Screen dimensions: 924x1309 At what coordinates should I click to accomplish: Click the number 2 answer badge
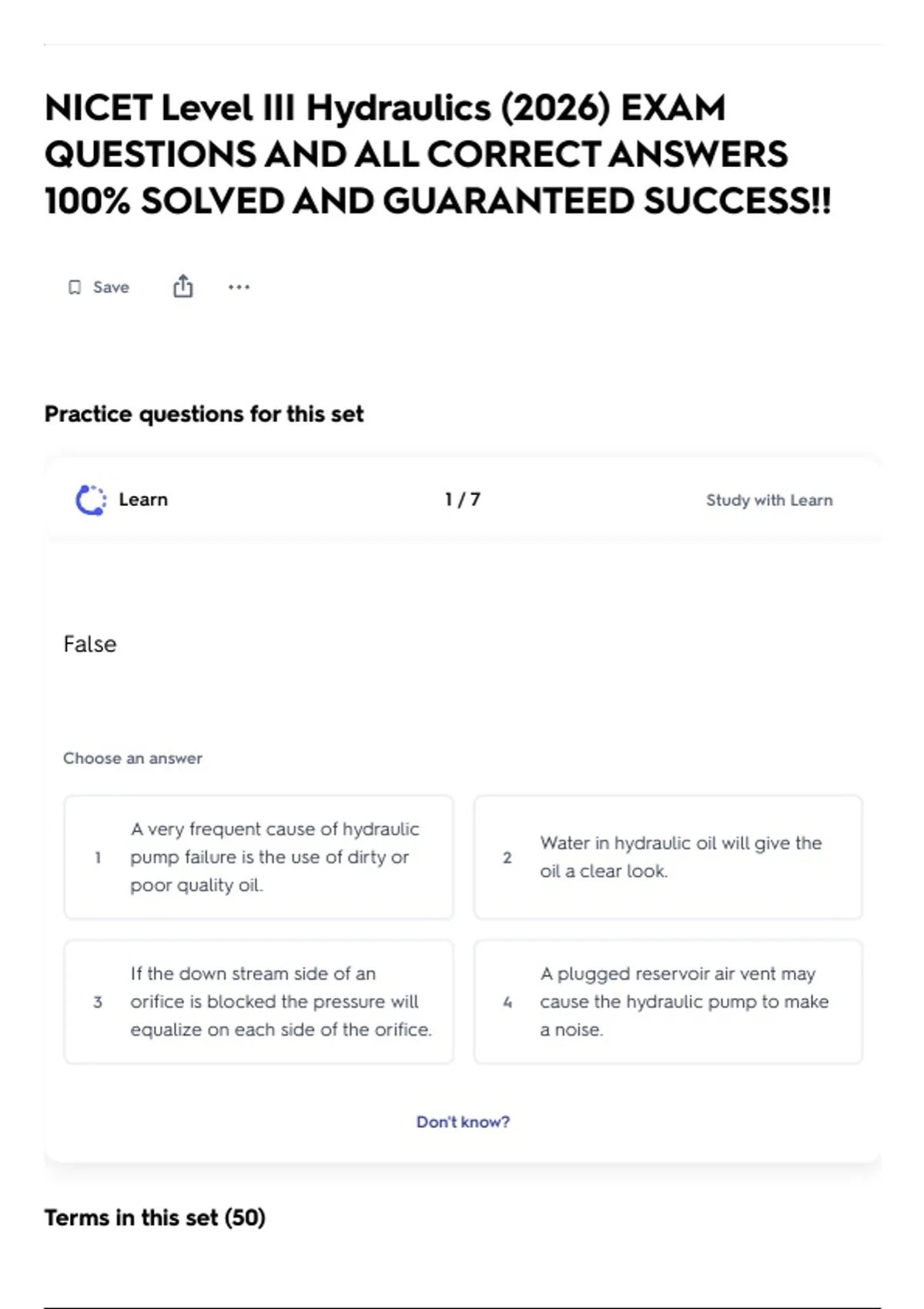tap(507, 858)
